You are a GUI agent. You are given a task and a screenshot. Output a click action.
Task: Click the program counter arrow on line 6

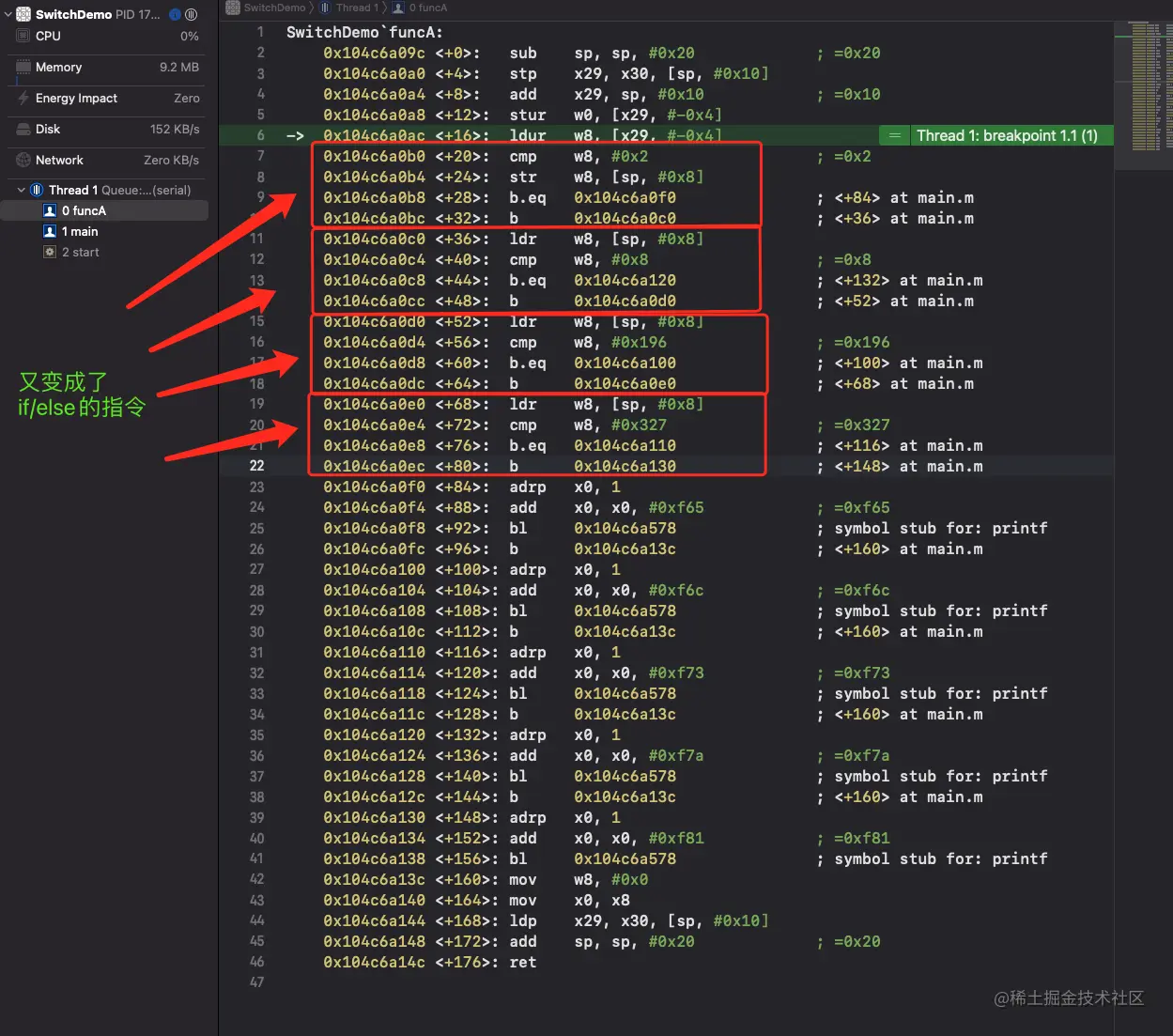(295, 135)
